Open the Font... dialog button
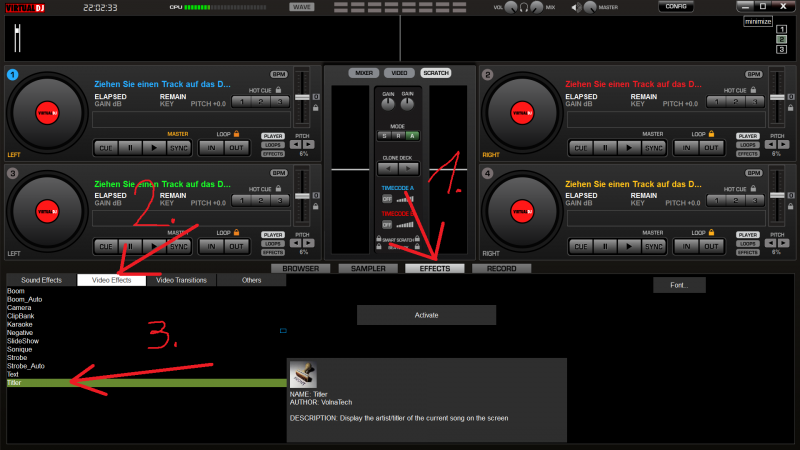Screen dimensions: 800x450 point(679,285)
